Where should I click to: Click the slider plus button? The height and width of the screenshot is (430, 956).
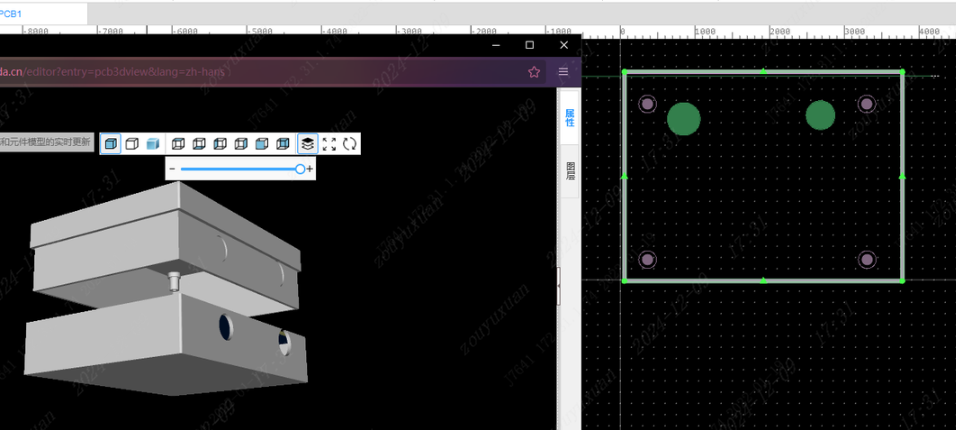pyautogui.click(x=310, y=170)
